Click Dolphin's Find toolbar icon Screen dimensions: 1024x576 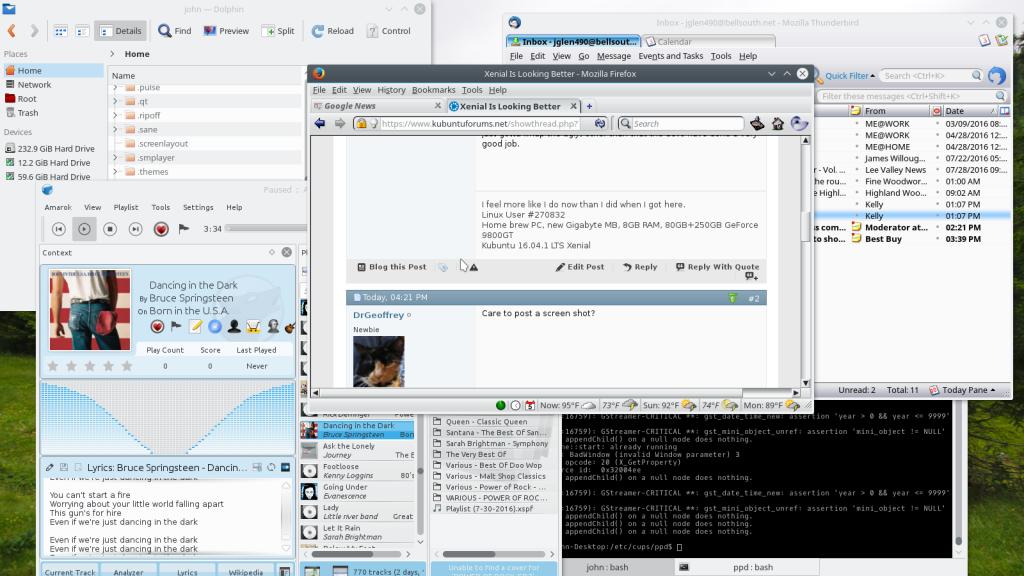(x=174, y=31)
